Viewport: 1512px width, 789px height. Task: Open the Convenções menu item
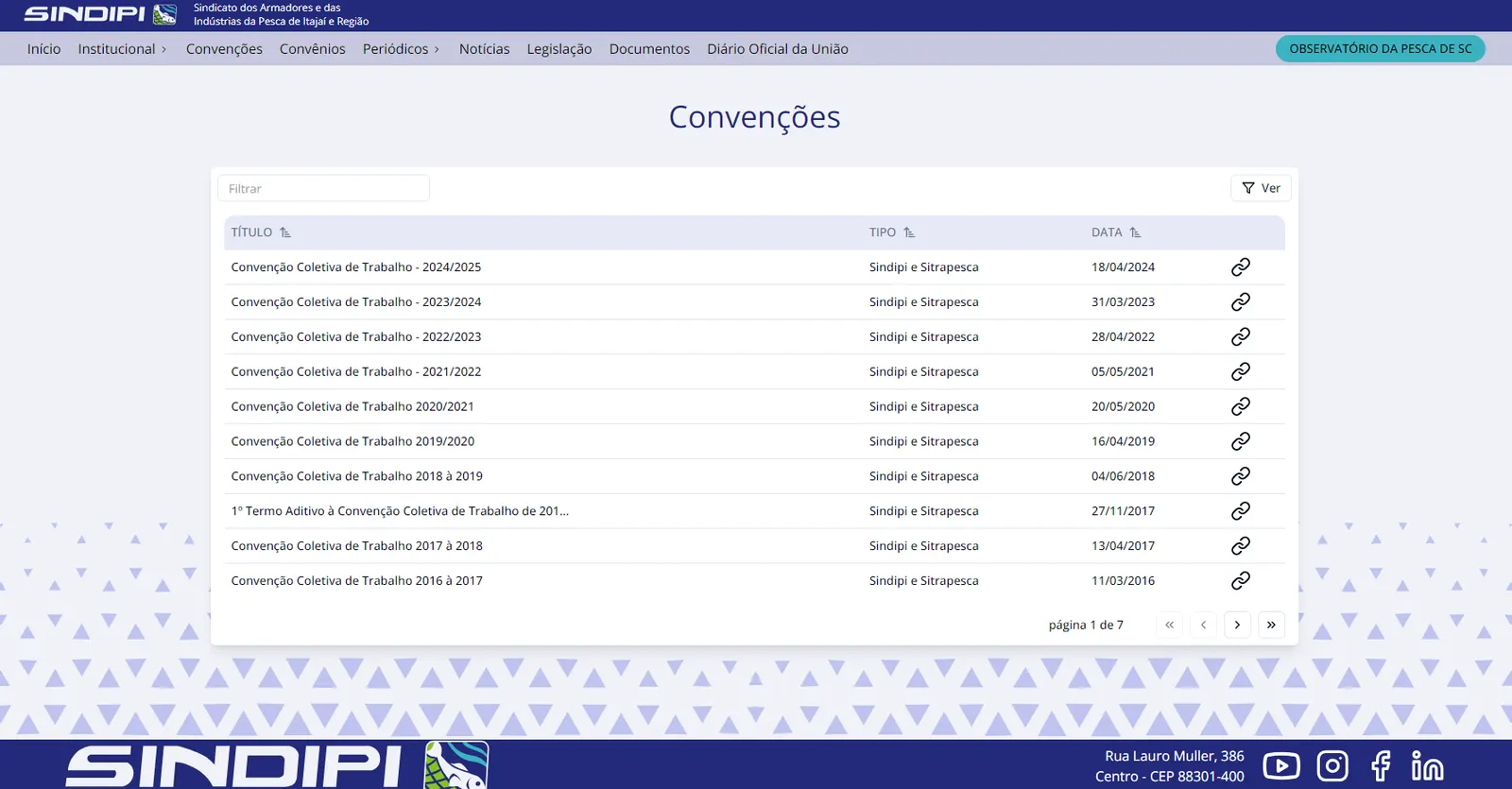pyautogui.click(x=224, y=49)
